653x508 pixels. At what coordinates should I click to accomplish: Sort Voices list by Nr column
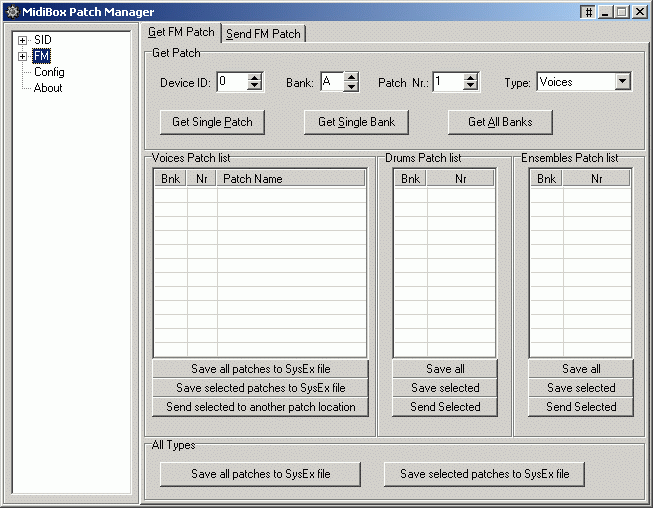pyautogui.click(x=202, y=179)
